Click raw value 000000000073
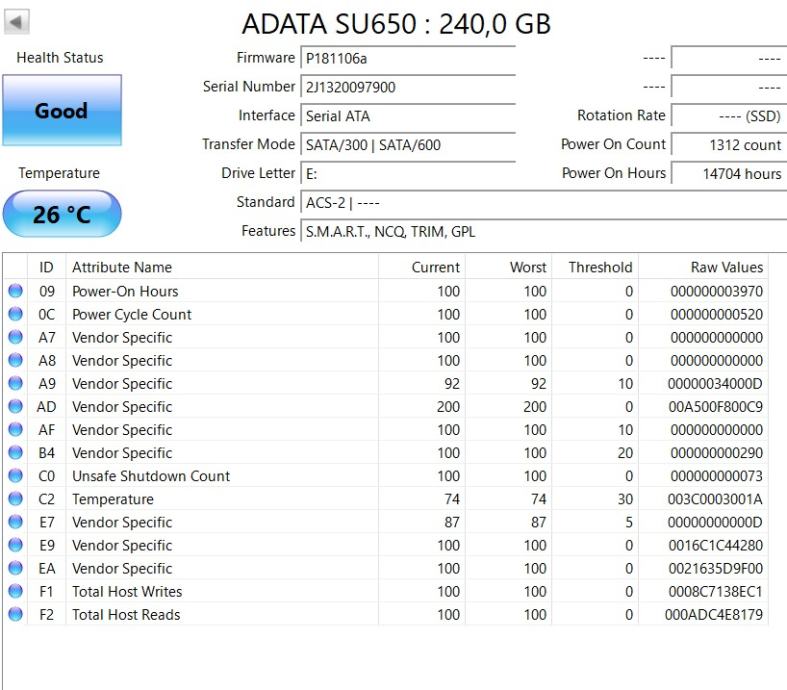 pos(716,476)
